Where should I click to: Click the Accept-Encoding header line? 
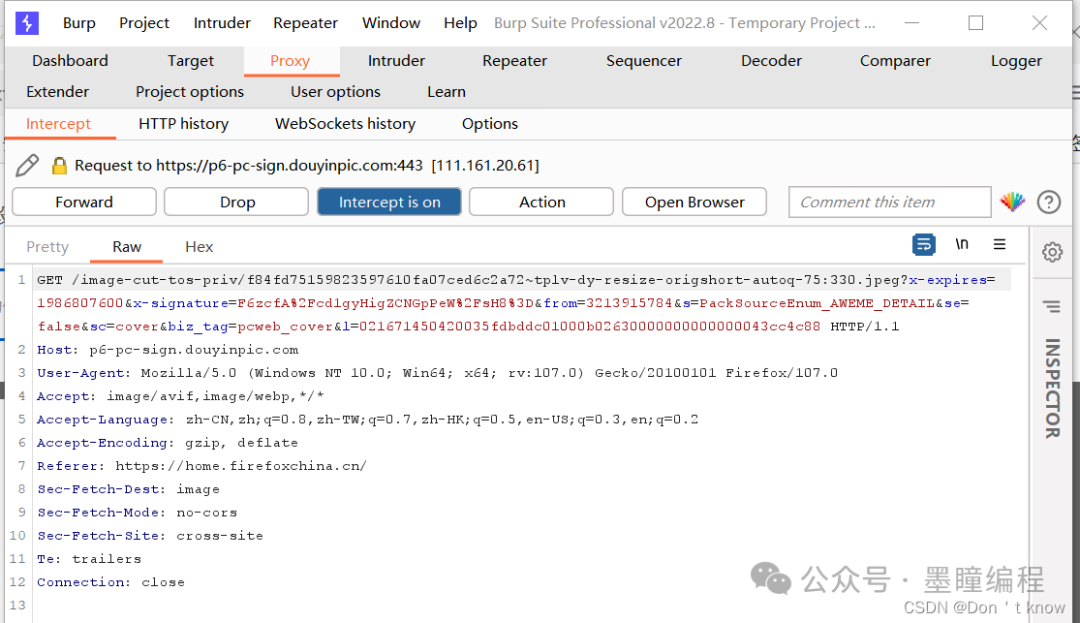[167, 443]
